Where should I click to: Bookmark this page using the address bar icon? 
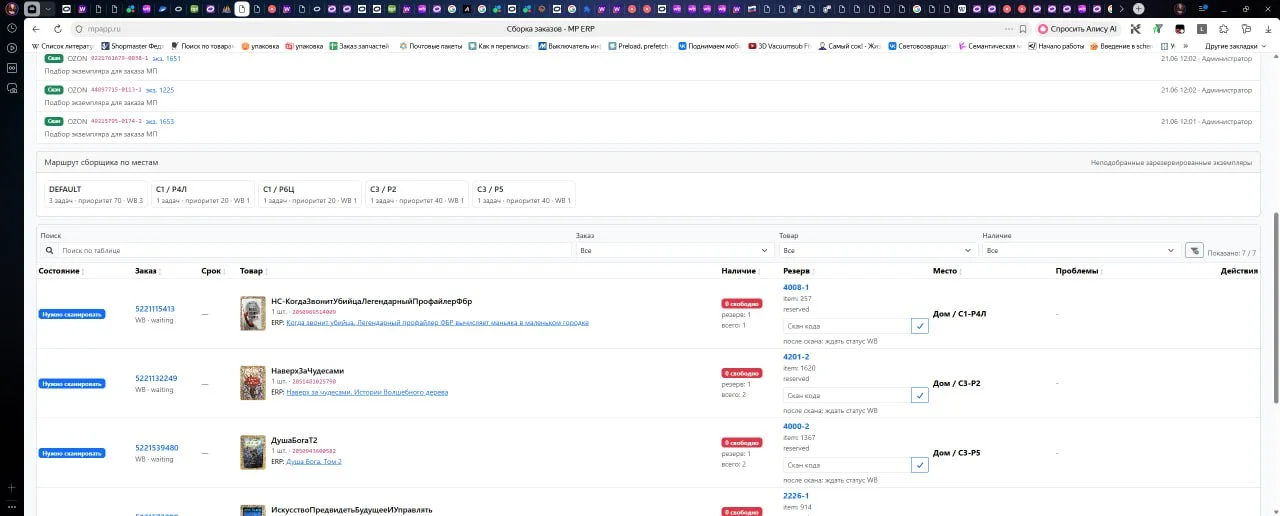(x=1022, y=29)
